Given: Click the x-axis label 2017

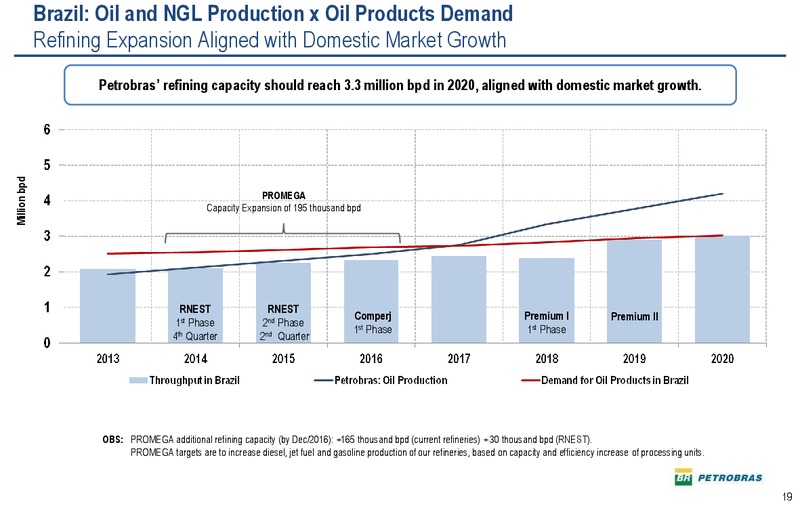Looking at the screenshot, I should [459, 359].
